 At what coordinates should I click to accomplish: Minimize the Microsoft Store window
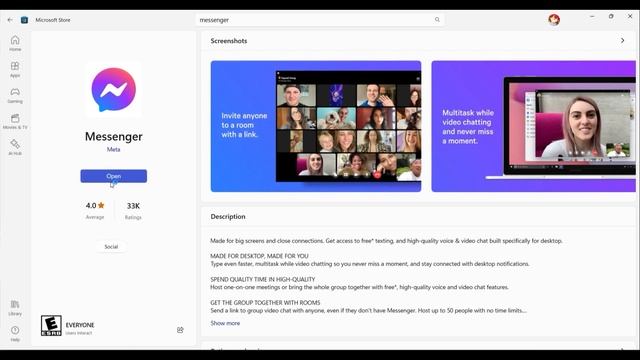click(592, 16)
